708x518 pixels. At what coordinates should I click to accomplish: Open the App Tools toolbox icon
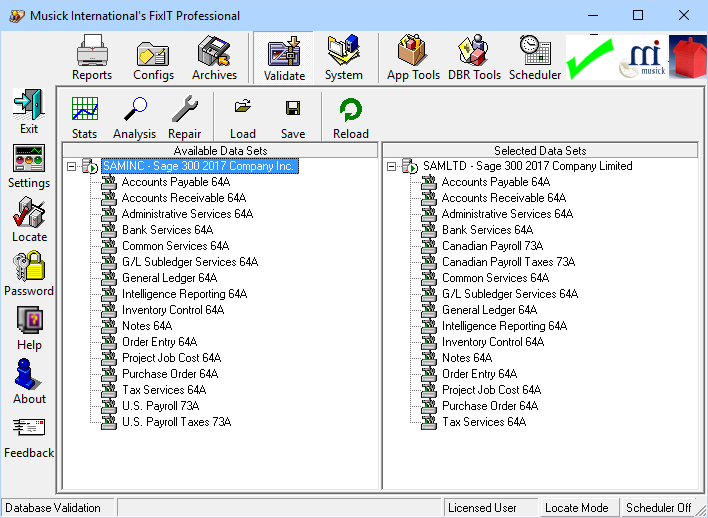click(413, 58)
